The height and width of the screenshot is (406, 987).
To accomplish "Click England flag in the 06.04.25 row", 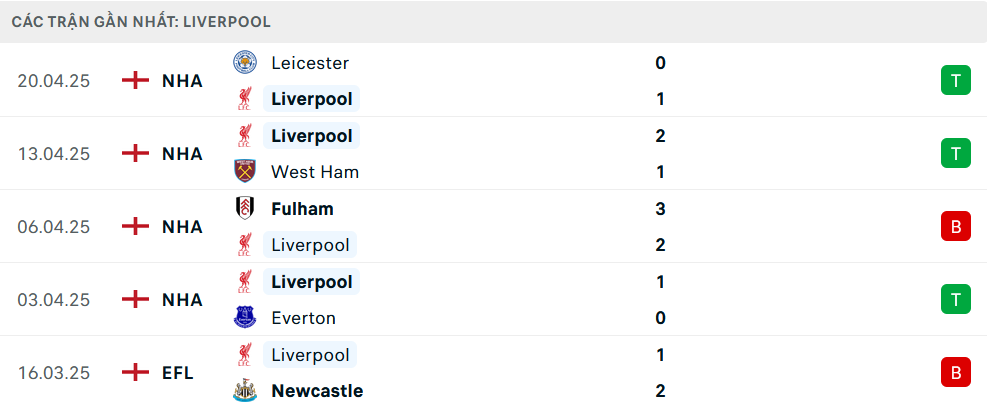I will (x=135, y=227).
